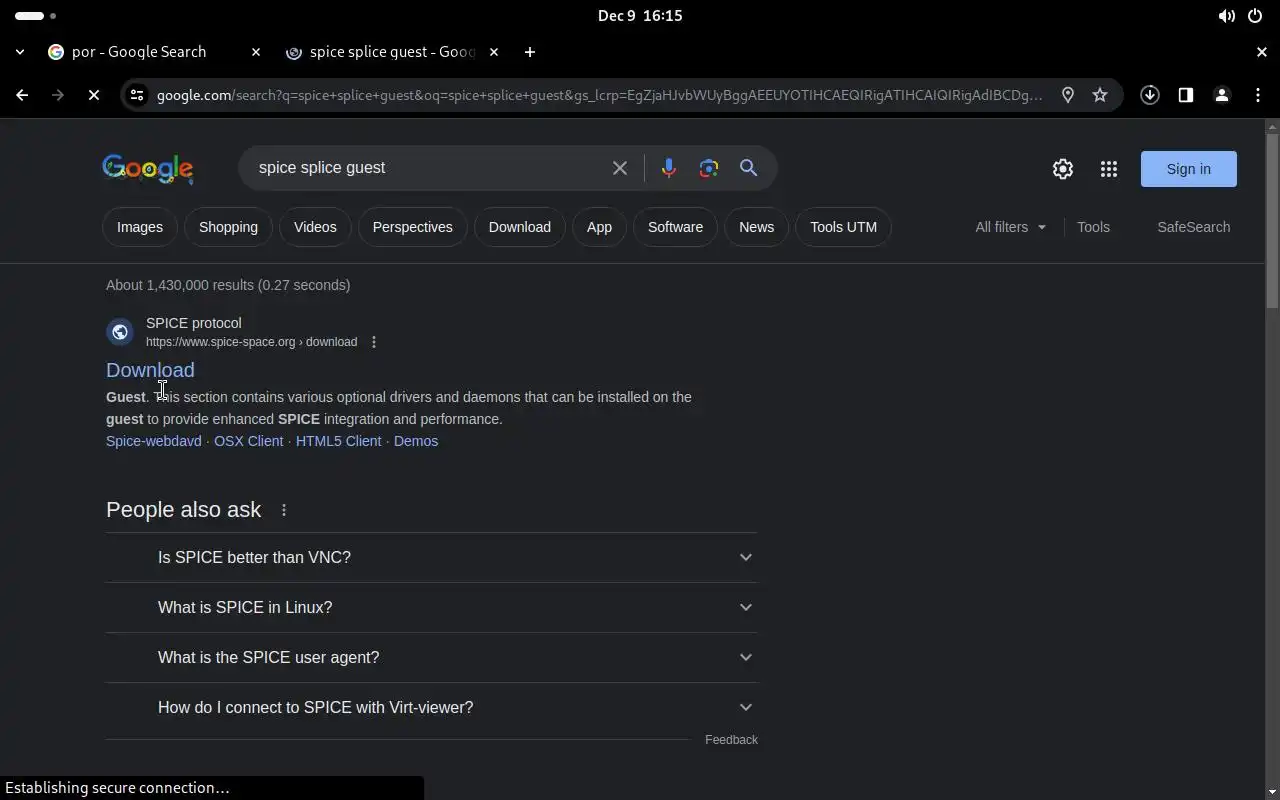Click the Google search input field
The image size is (1280, 800).
(430, 168)
